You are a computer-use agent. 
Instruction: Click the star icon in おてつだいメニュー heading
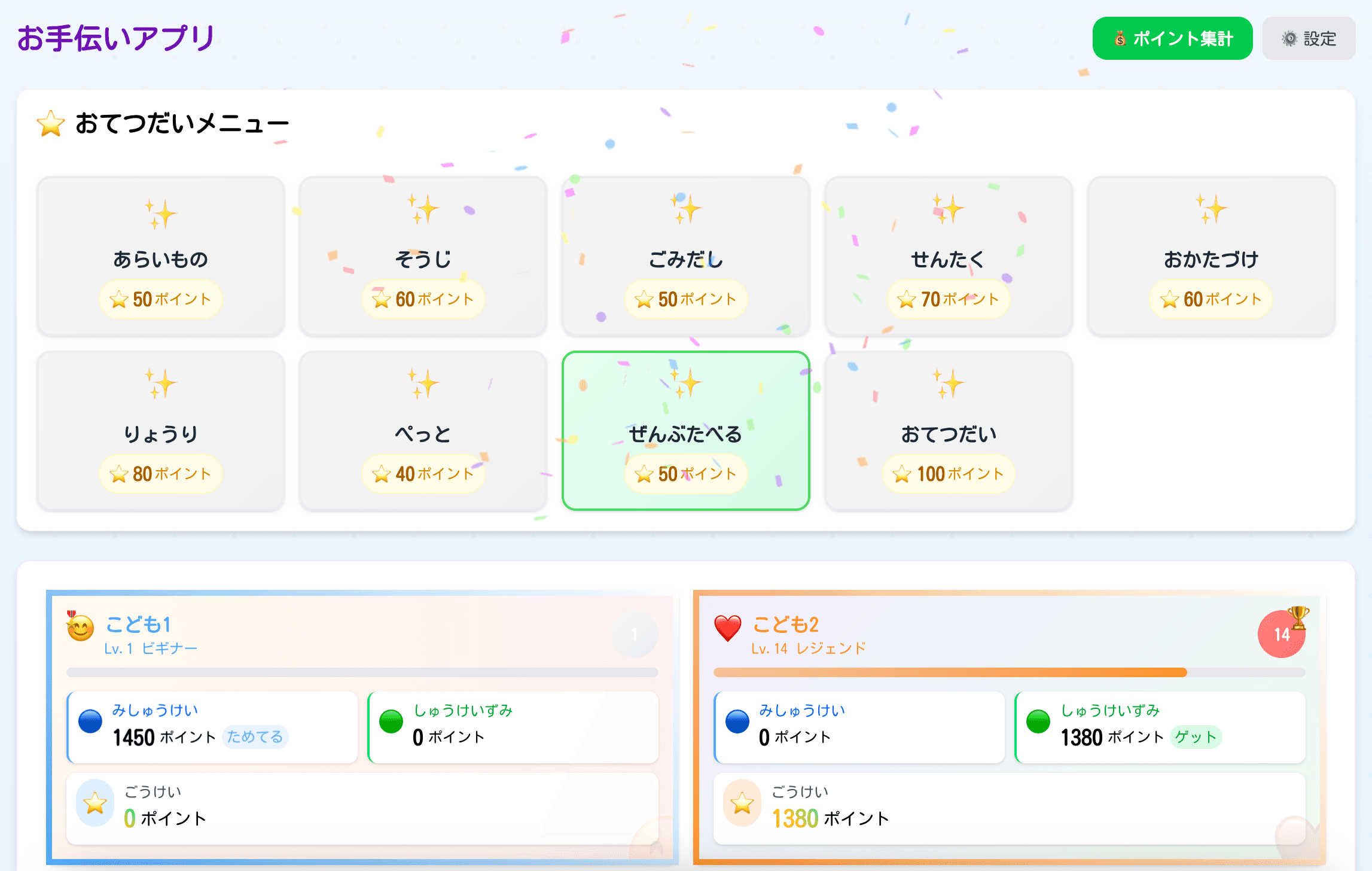(49, 123)
